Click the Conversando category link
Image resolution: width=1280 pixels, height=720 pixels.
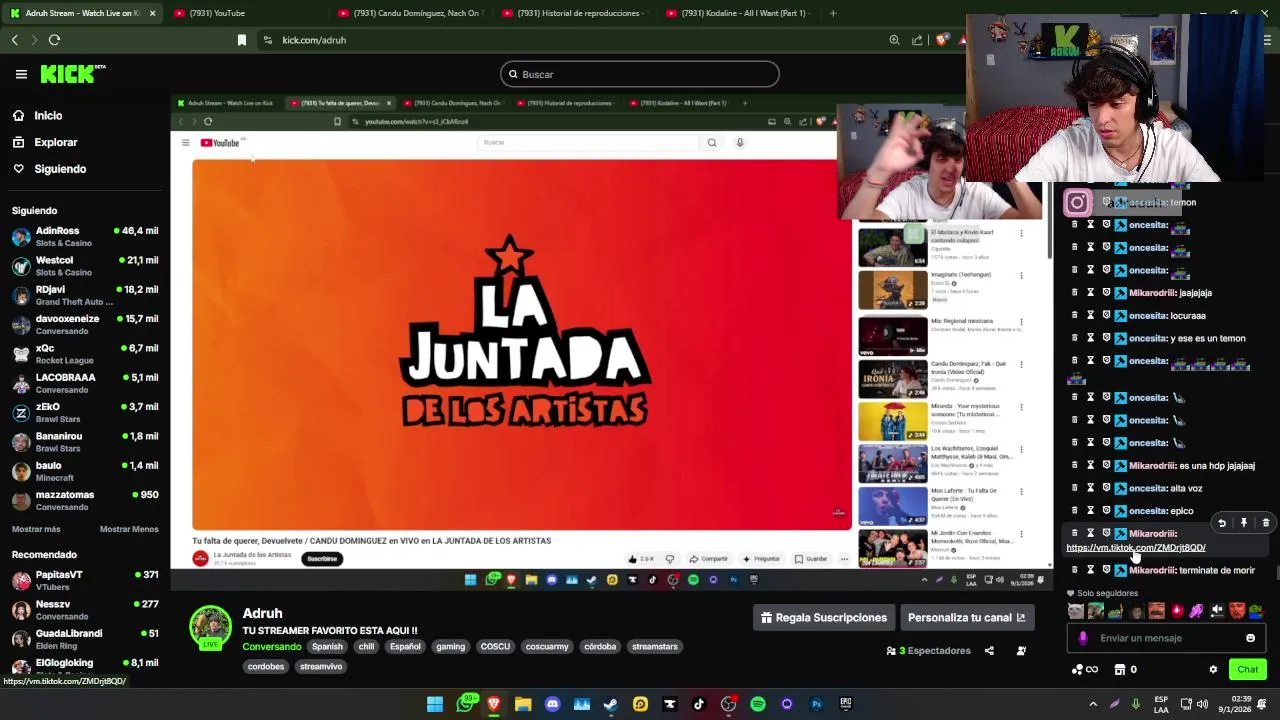click(x=271, y=647)
